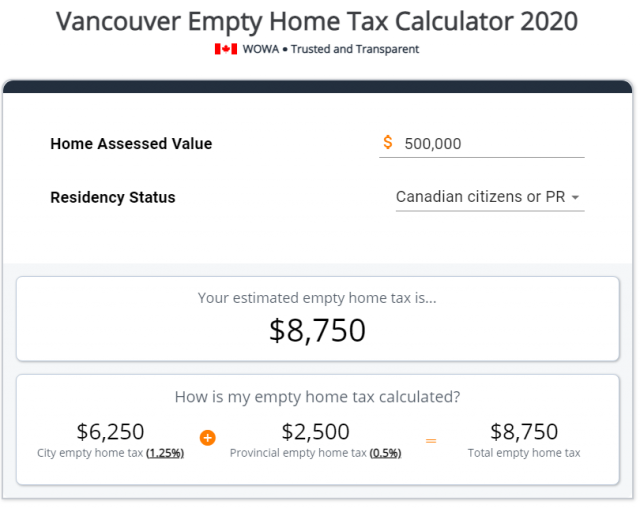Image resolution: width=640 pixels, height=508 pixels.
Task: Click the Residency Status label
Action: [x=113, y=197]
